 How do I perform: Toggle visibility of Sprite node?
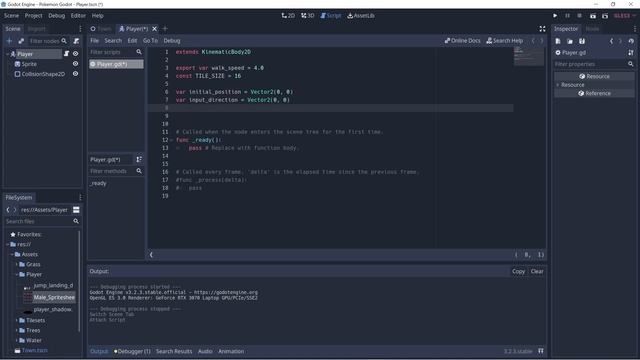(x=76, y=64)
